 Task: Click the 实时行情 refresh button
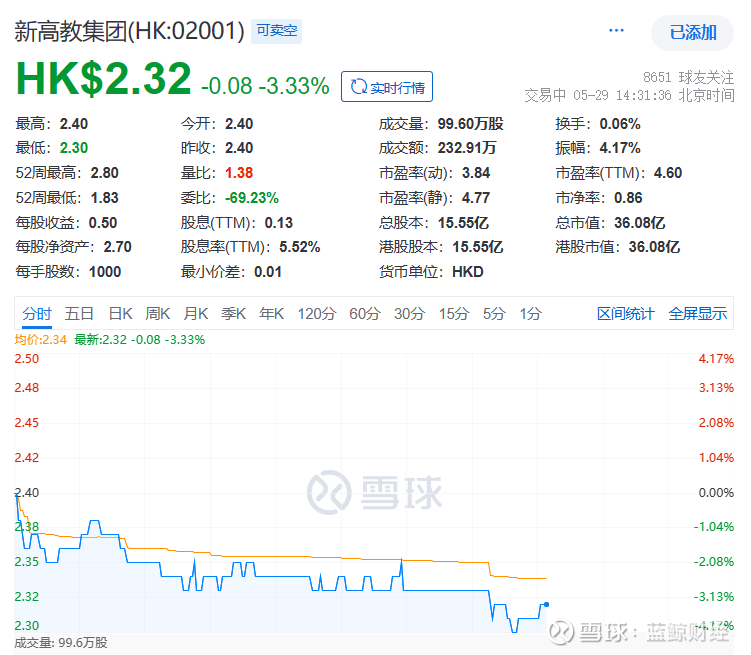(387, 87)
